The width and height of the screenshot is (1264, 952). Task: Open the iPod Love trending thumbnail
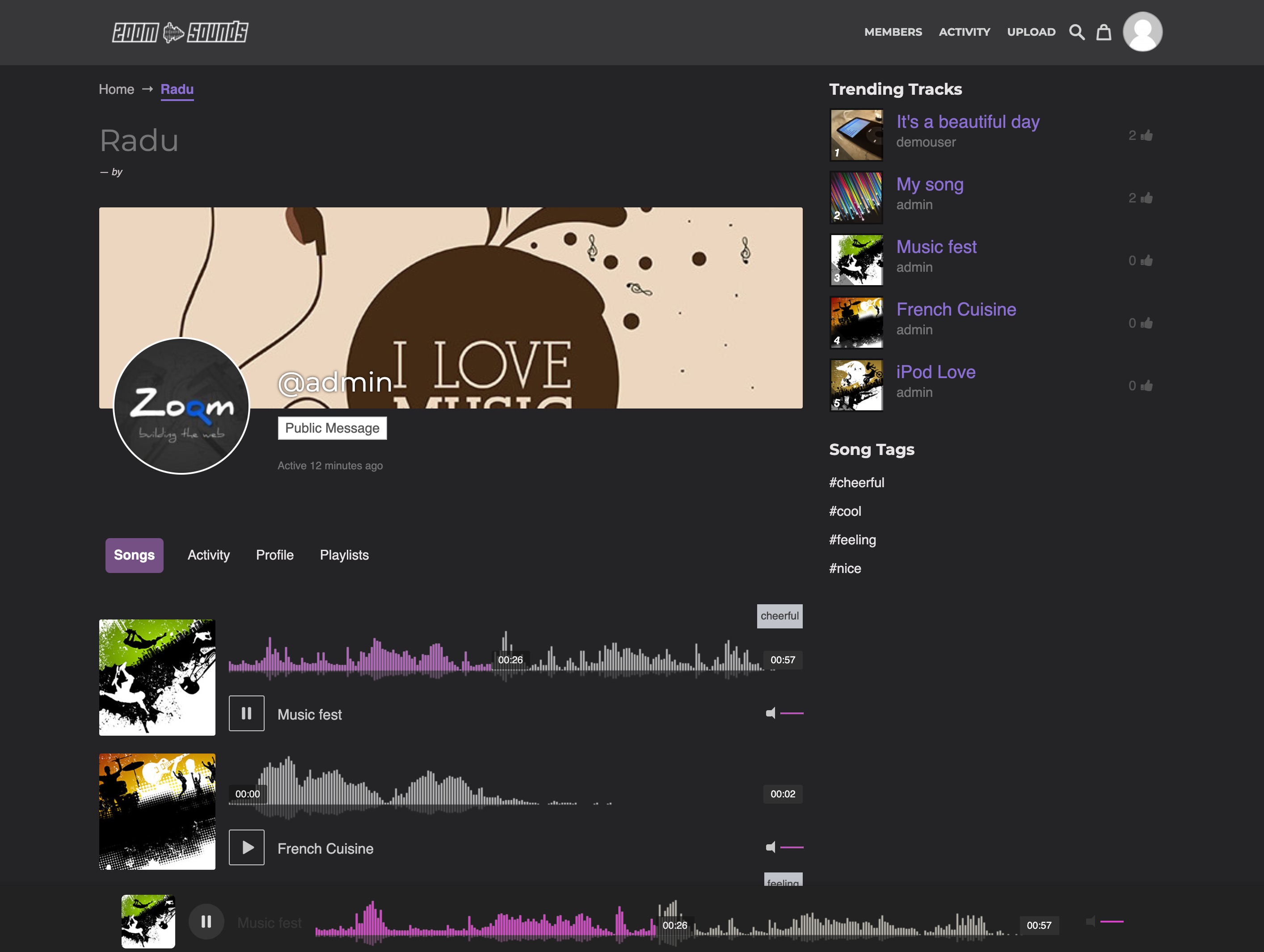coord(856,385)
